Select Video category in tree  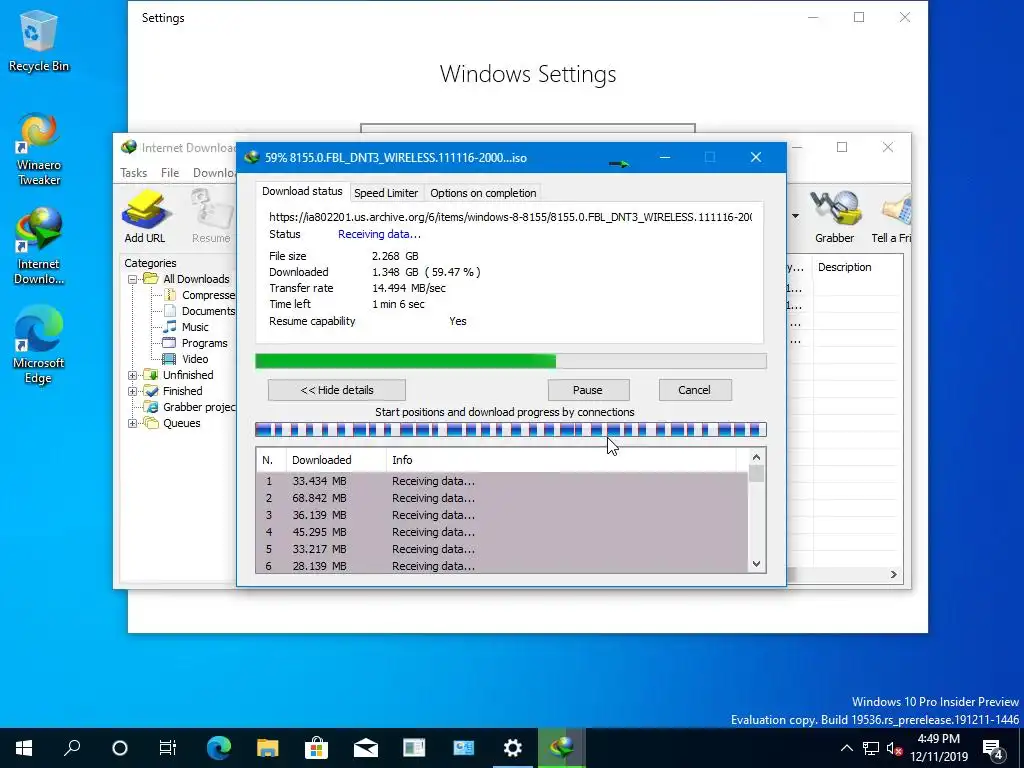185,359
